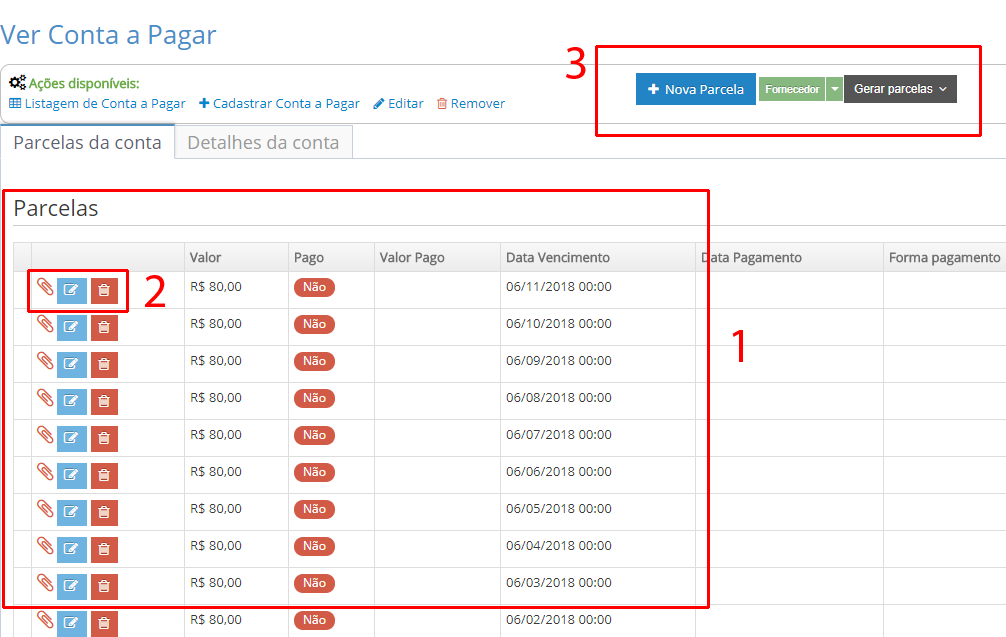Edit the installment due 06/07/2018
This screenshot has height=637, width=1006.
click(71, 439)
